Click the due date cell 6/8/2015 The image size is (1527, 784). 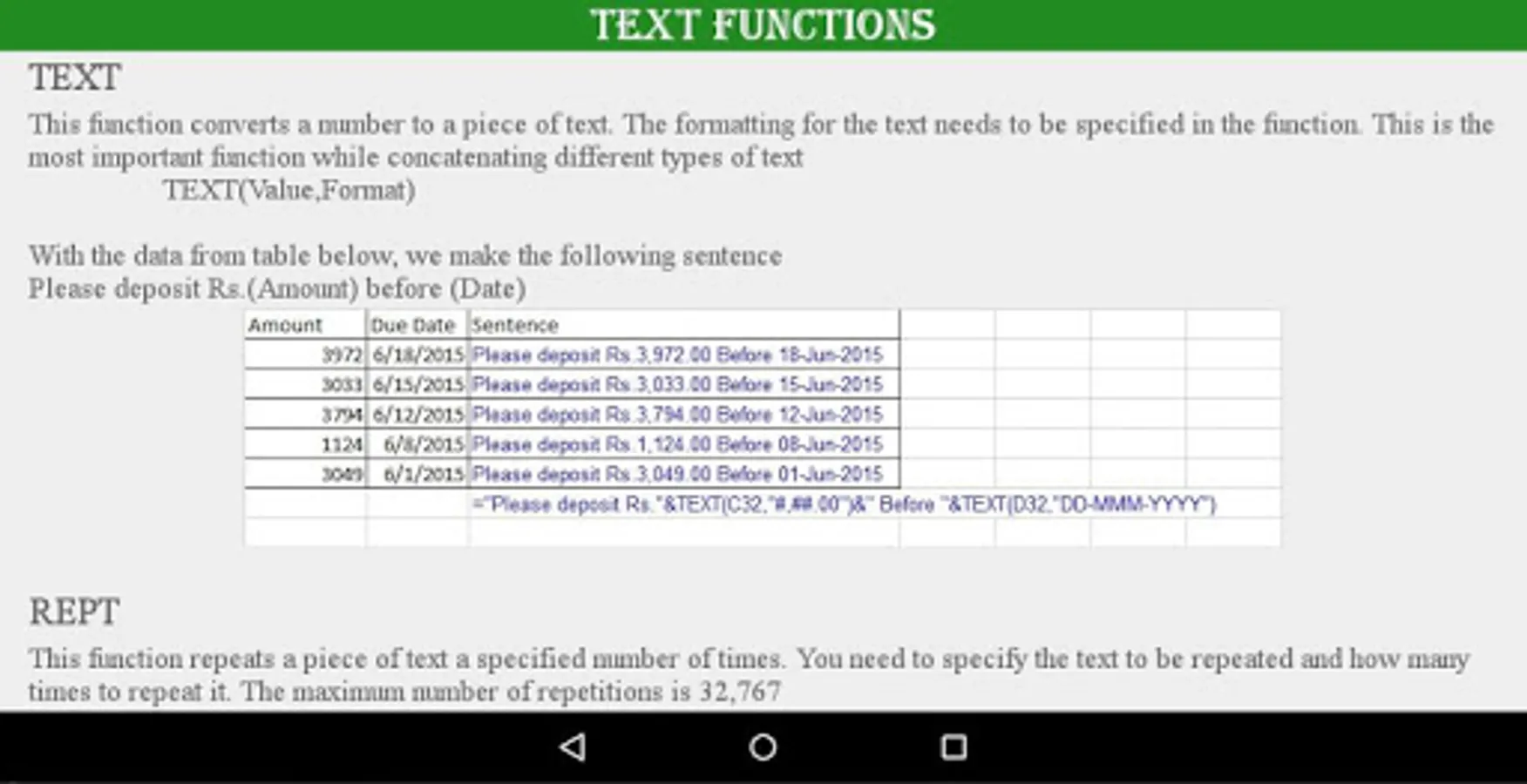pos(417,444)
